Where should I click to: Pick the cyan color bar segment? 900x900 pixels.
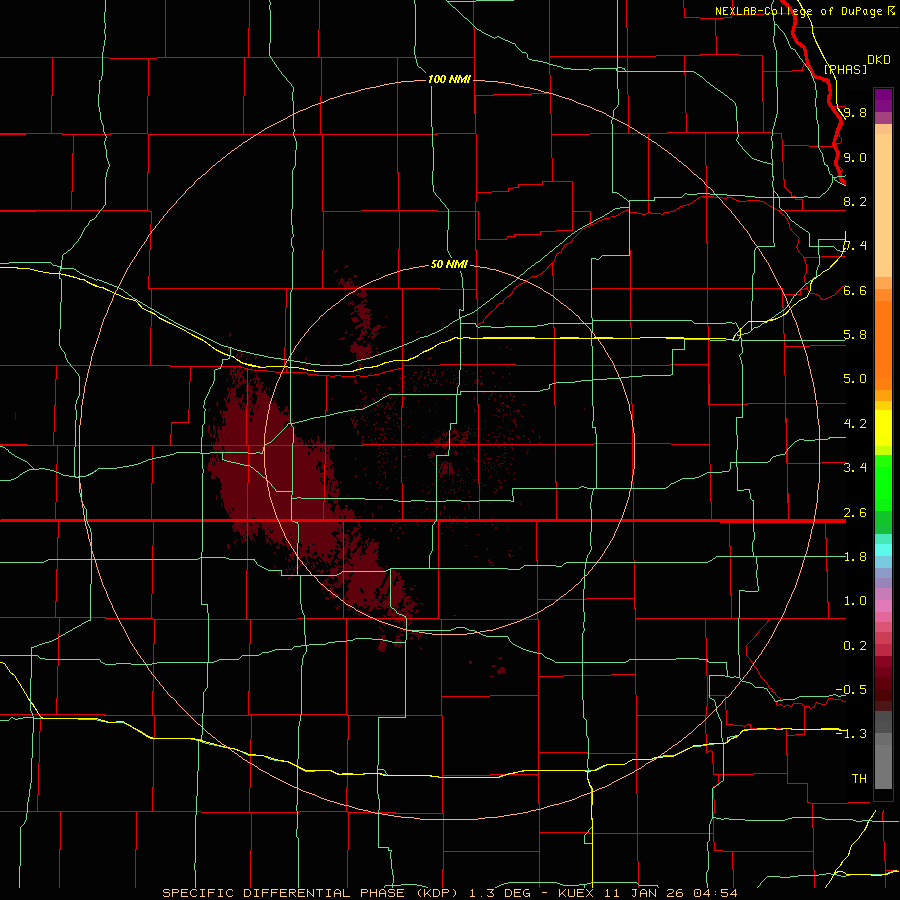pos(883,549)
